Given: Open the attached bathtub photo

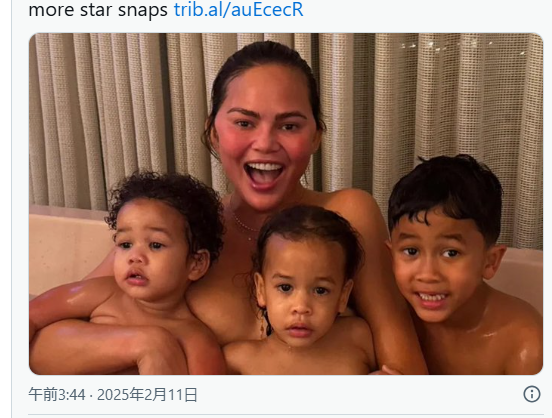Looking at the screenshot, I should (286, 204).
